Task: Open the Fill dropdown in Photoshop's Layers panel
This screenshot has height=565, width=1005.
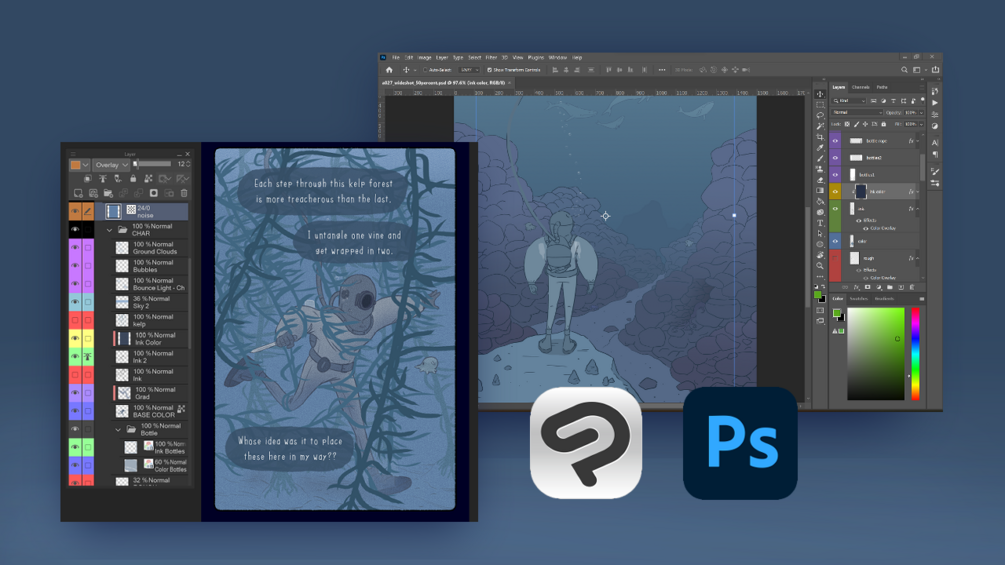Action: pos(921,124)
